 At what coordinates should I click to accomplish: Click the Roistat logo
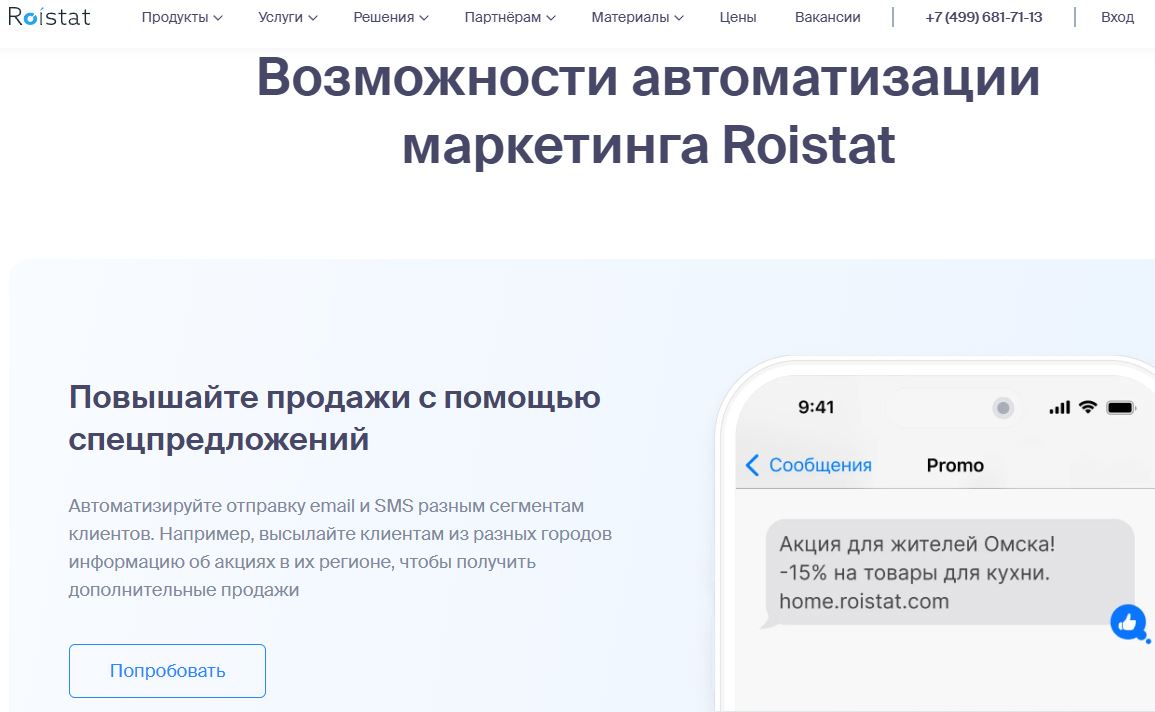click(49, 16)
